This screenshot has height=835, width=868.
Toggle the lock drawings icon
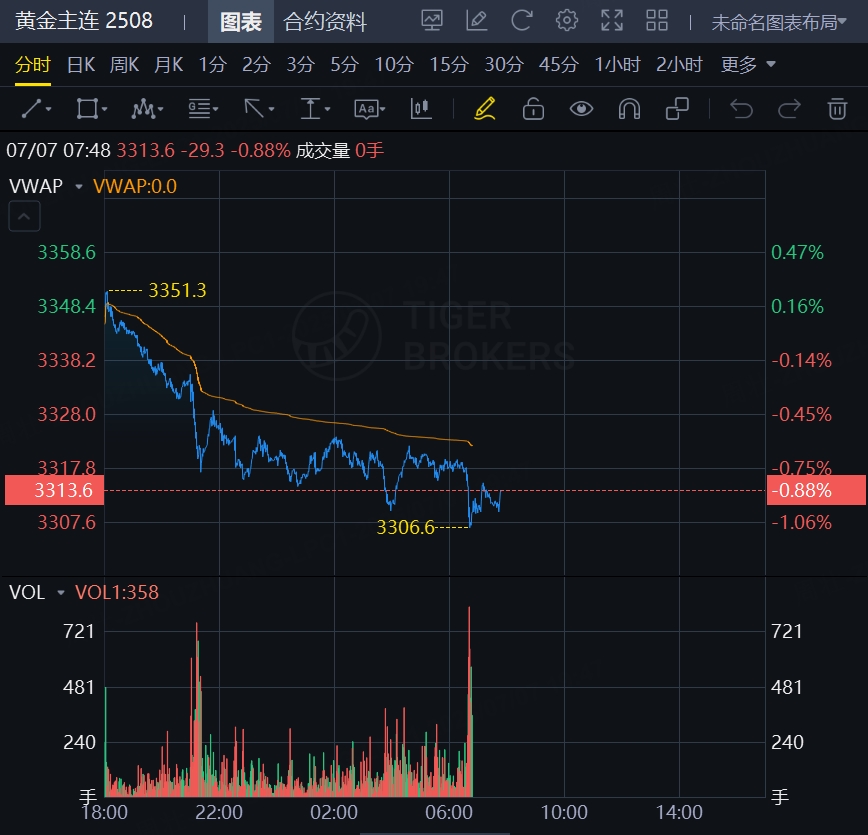(x=533, y=108)
